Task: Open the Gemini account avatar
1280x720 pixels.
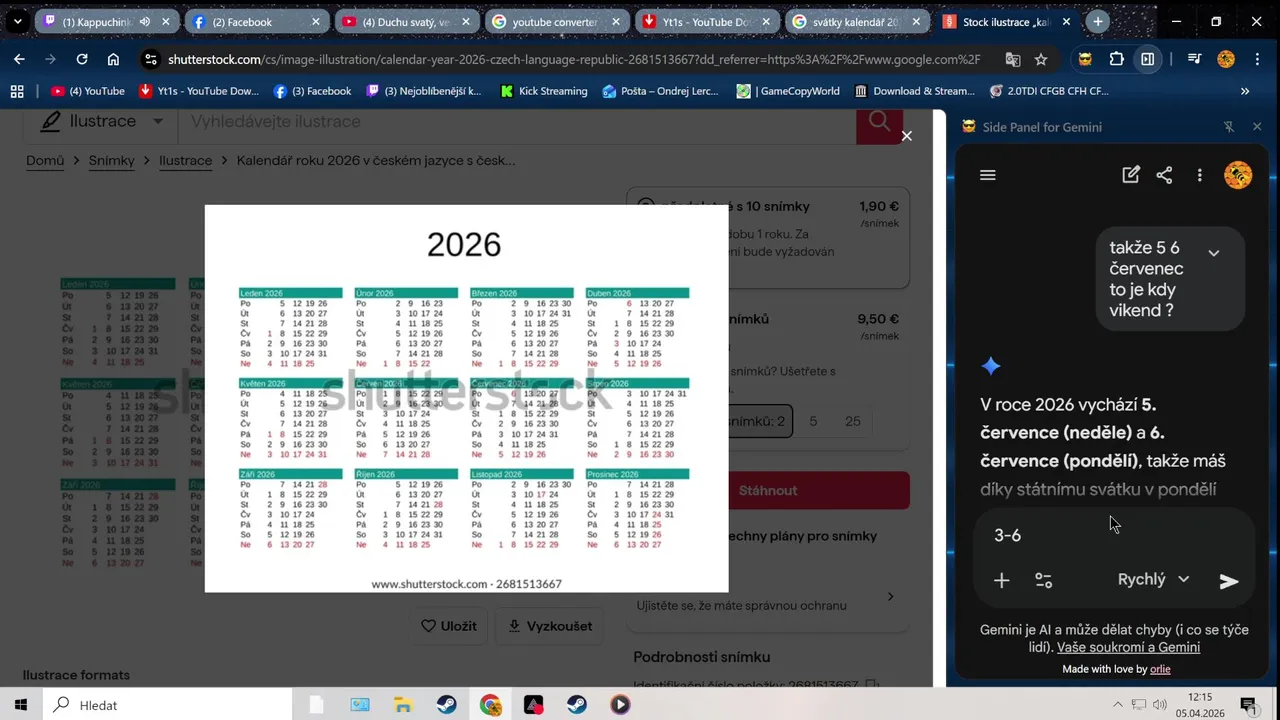Action: pyautogui.click(x=1238, y=175)
